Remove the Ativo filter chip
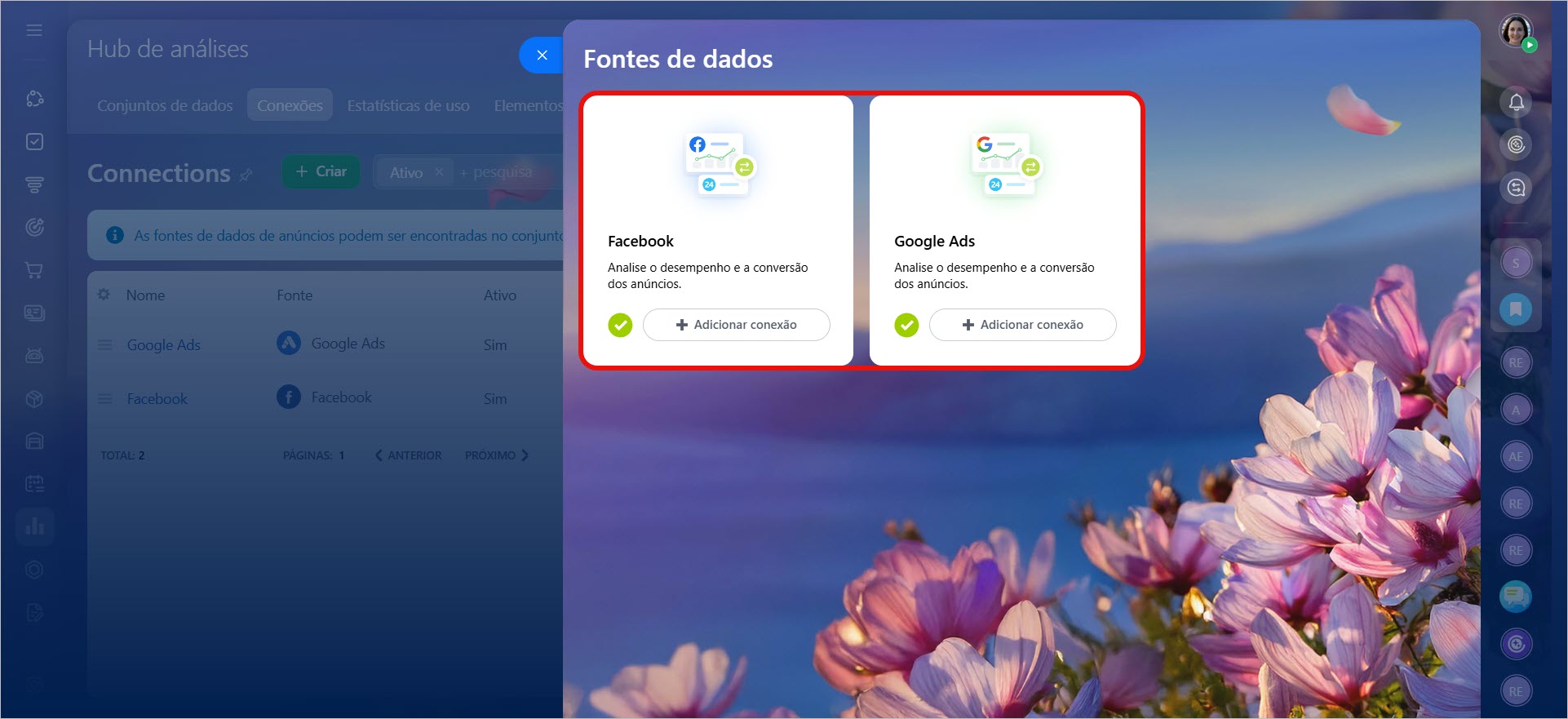This screenshot has height=719, width=1568. 439,171
